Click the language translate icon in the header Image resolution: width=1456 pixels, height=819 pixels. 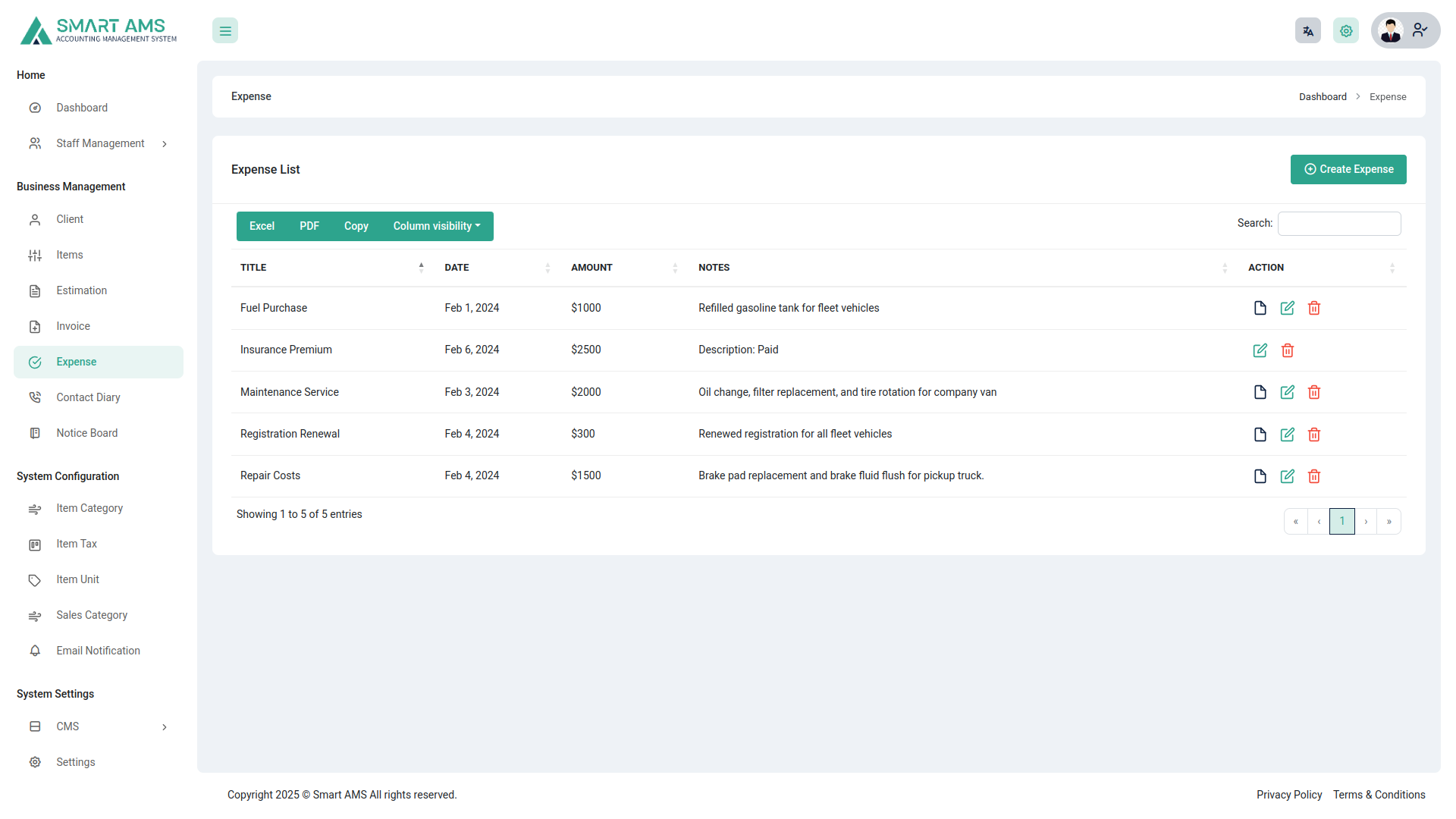click(1307, 30)
